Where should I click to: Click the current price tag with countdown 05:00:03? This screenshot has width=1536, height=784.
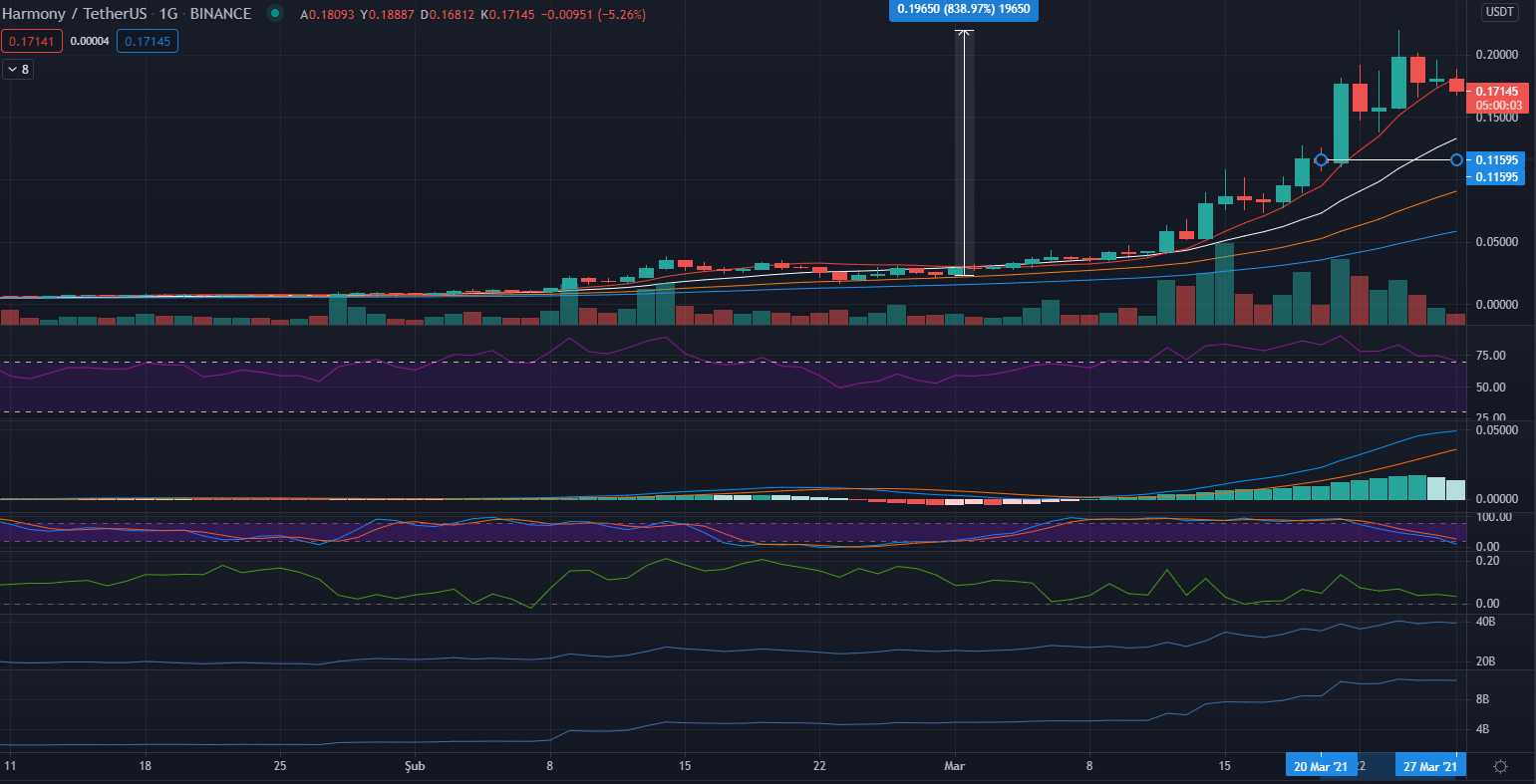[1495, 98]
